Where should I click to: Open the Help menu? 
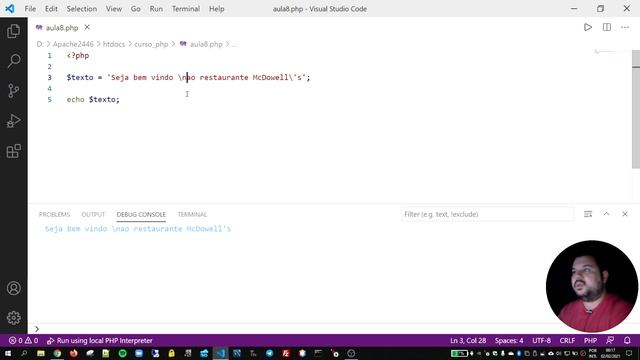pos(217,9)
